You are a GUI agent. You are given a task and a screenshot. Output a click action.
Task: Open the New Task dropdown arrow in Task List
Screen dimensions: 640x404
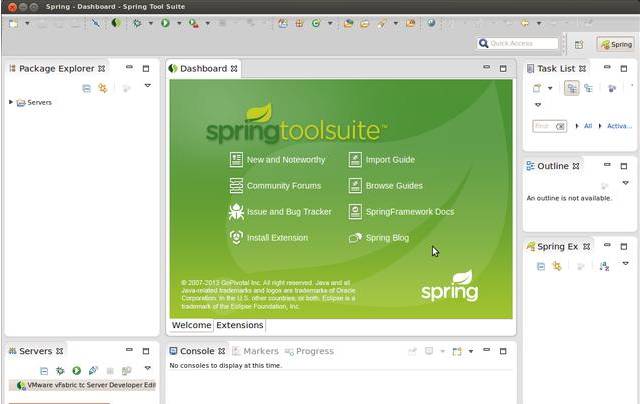pyautogui.click(x=550, y=88)
